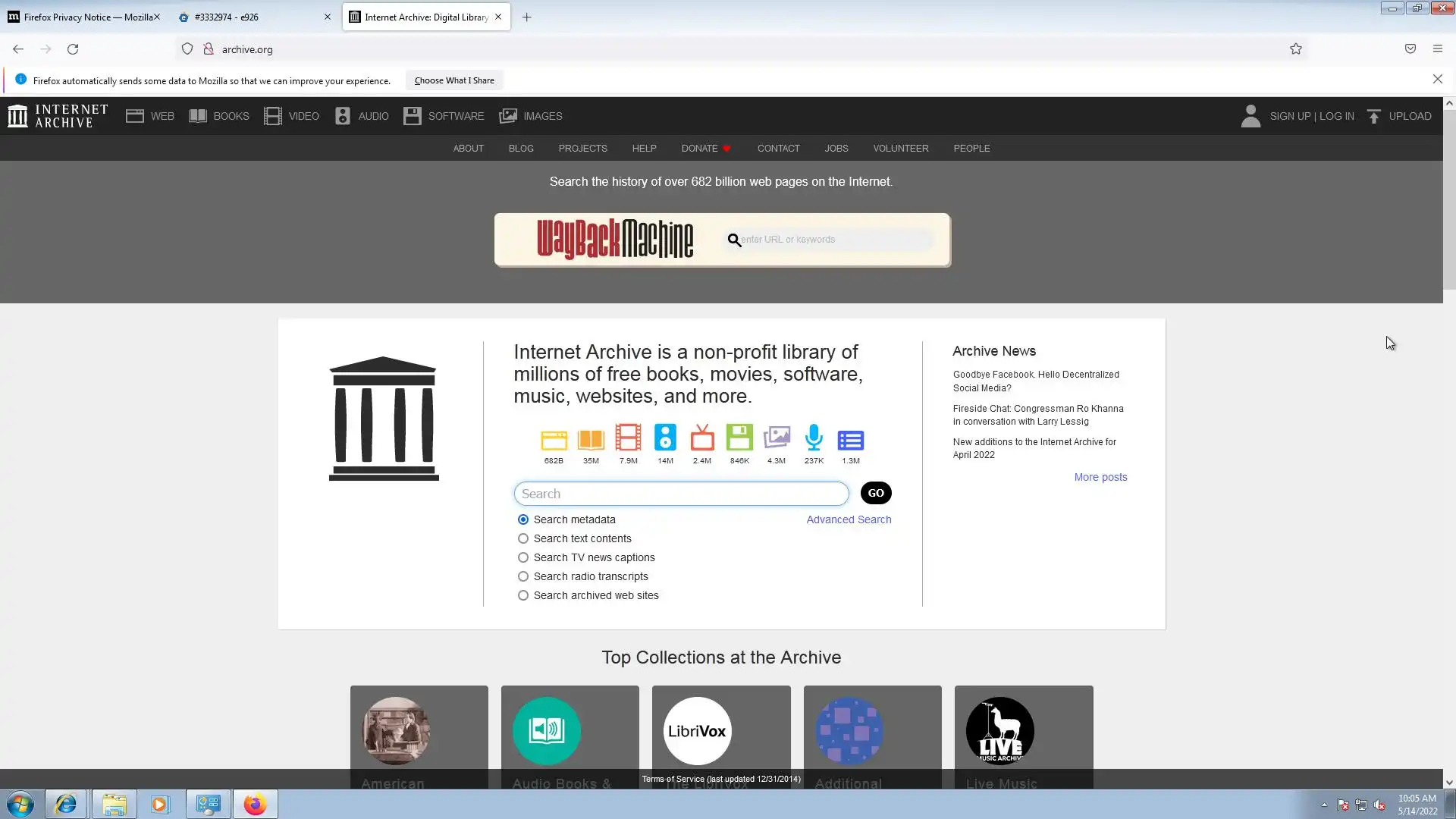Click the TV icon labeled 2.4M
1456x819 pixels.
point(702,438)
